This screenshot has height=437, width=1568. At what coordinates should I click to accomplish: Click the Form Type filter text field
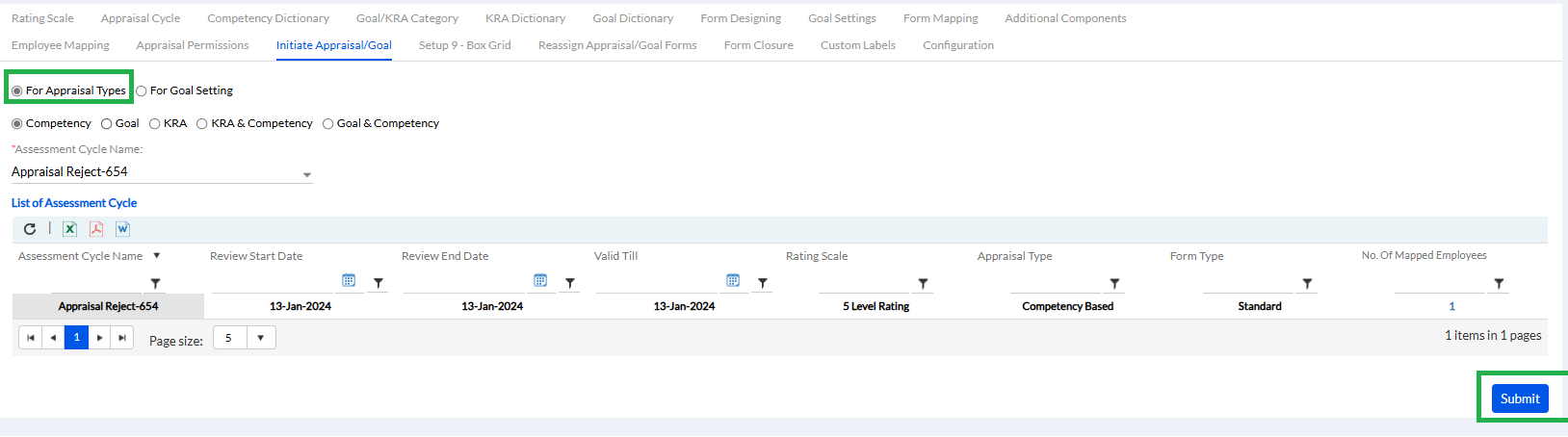click(x=1247, y=283)
